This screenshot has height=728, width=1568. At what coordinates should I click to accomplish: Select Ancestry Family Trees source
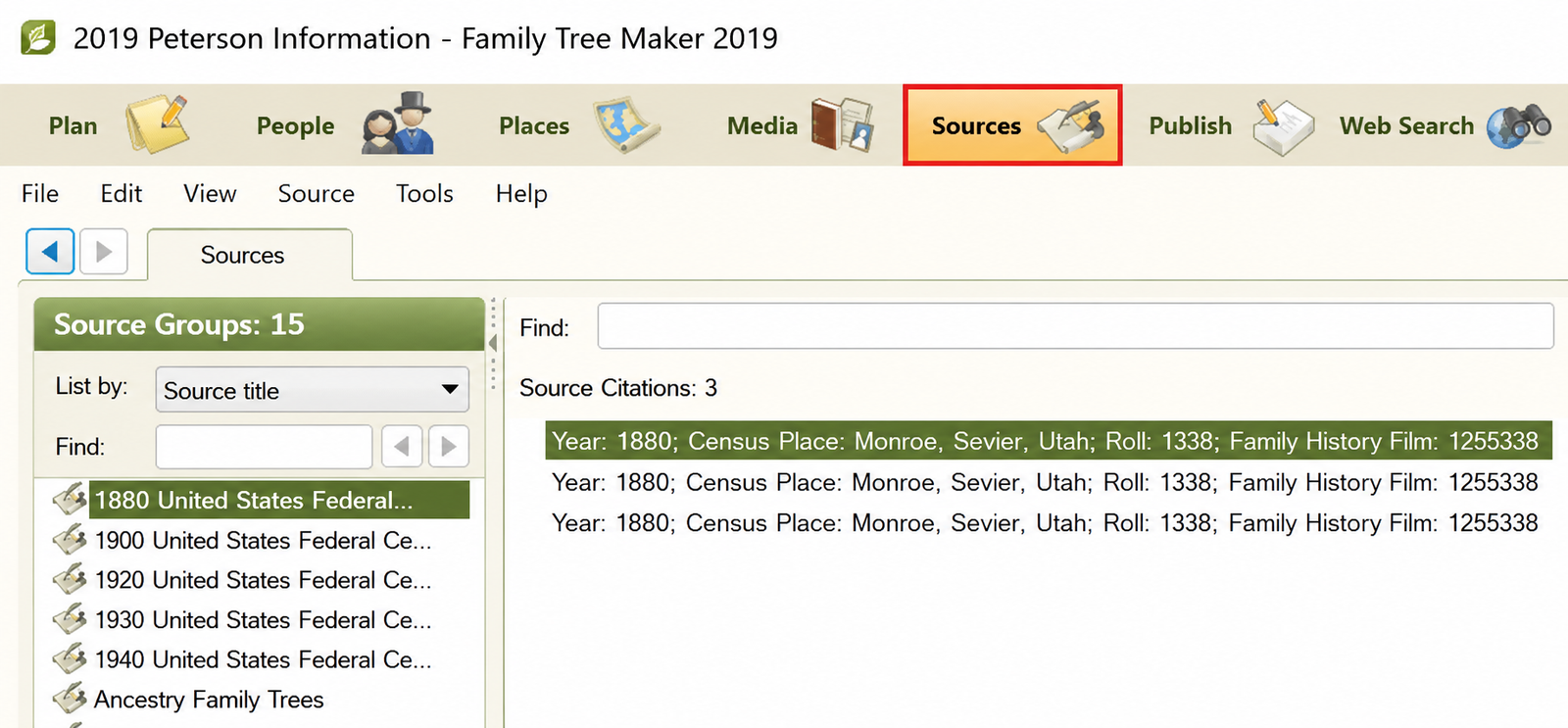pyautogui.click(x=209, y=700)
